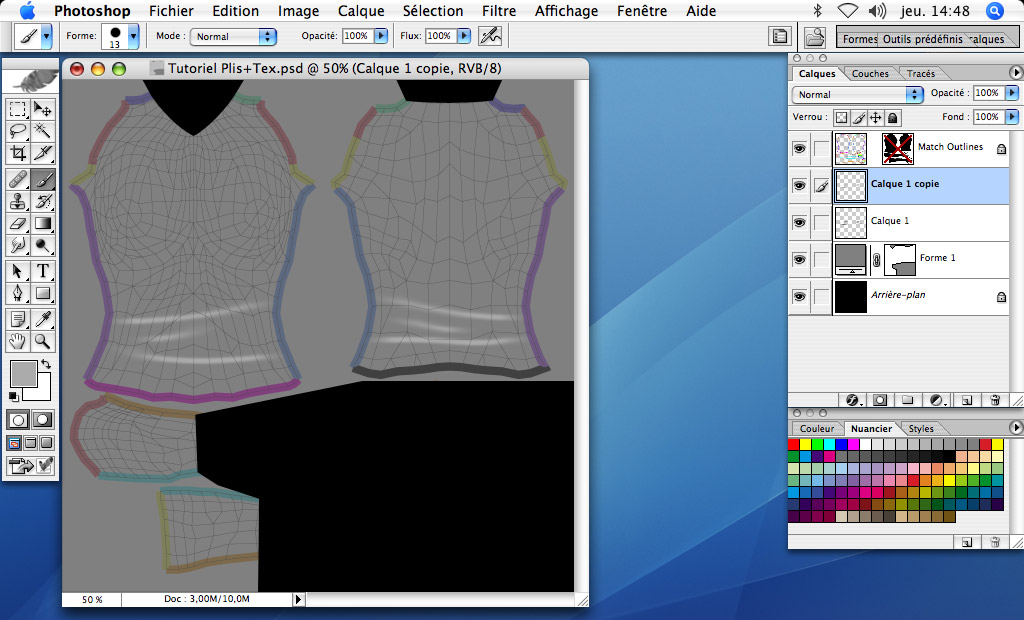Open the tool preset picker arrow

pyautogui.click(x=46, y=37)
